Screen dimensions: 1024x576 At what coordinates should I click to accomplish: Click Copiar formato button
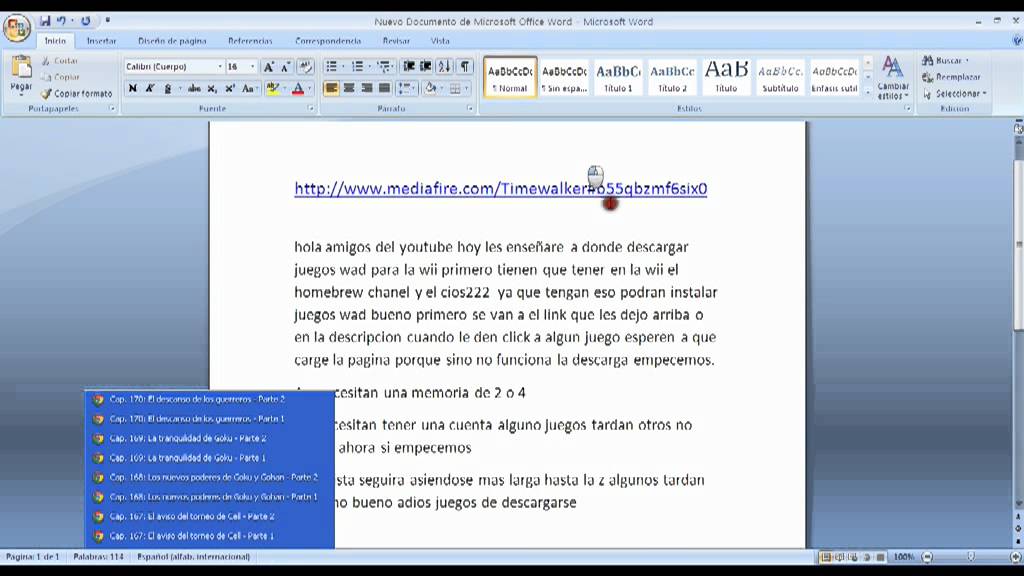point(76,94)
